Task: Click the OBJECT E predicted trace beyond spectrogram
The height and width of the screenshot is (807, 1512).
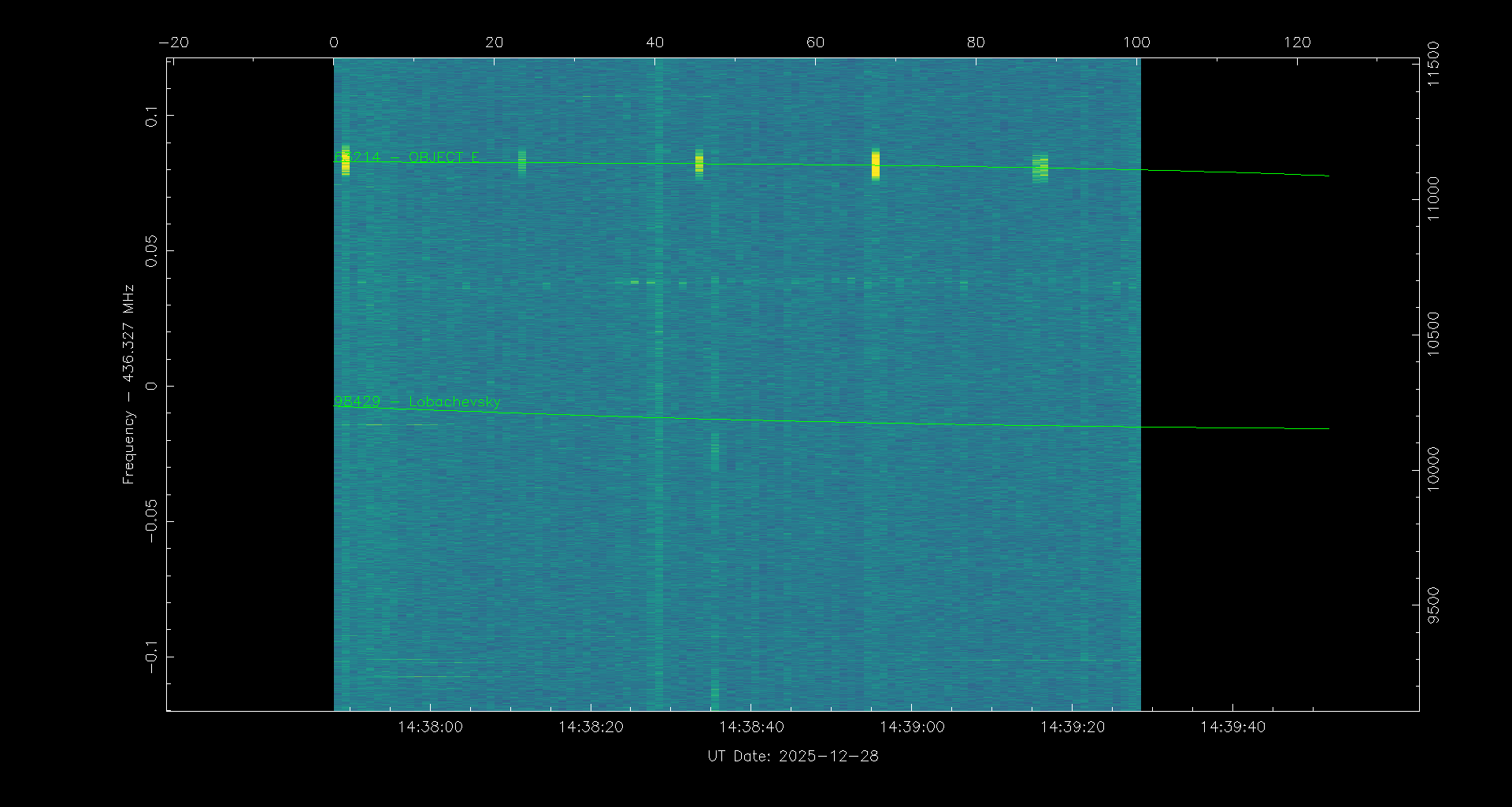Action: pyautogui.click(x=1236, y=172)
